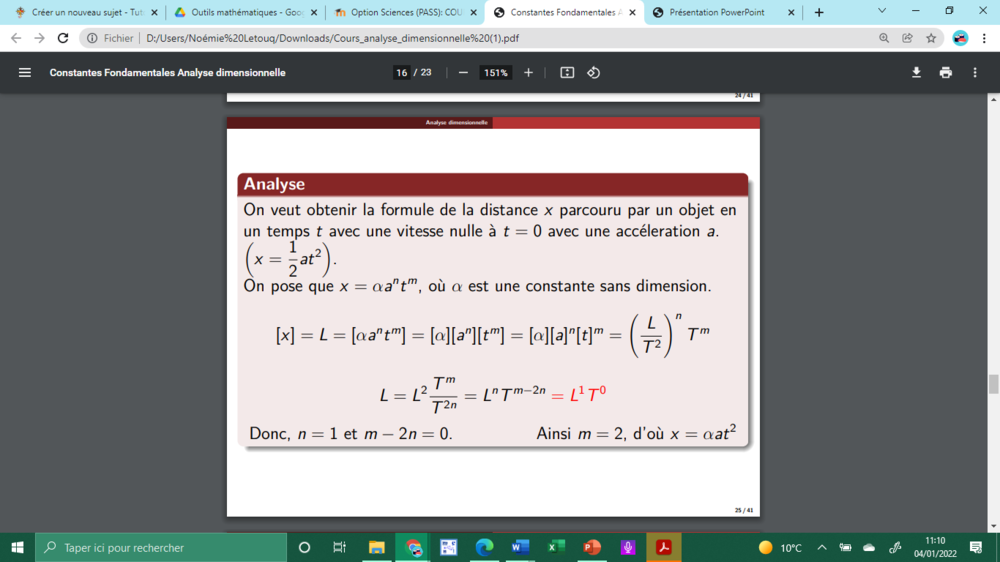Open the Chrome profile avatar
The image size is (1000, 562).
(x=960, y=38)
